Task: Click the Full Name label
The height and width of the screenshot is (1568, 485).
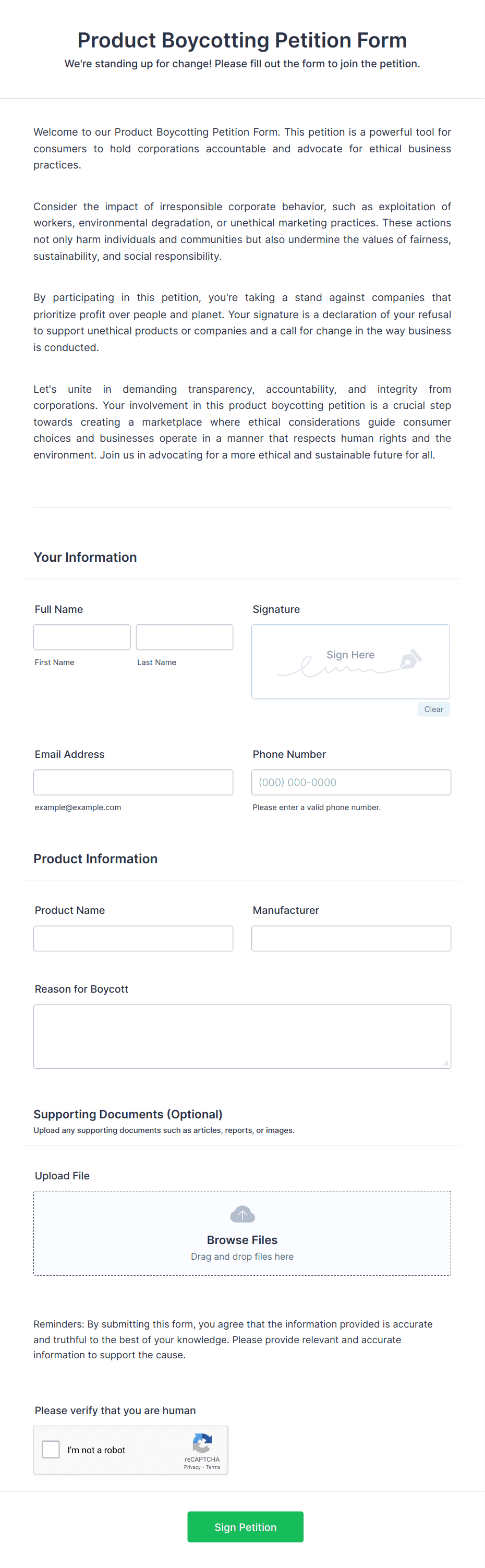Action: 58,609
